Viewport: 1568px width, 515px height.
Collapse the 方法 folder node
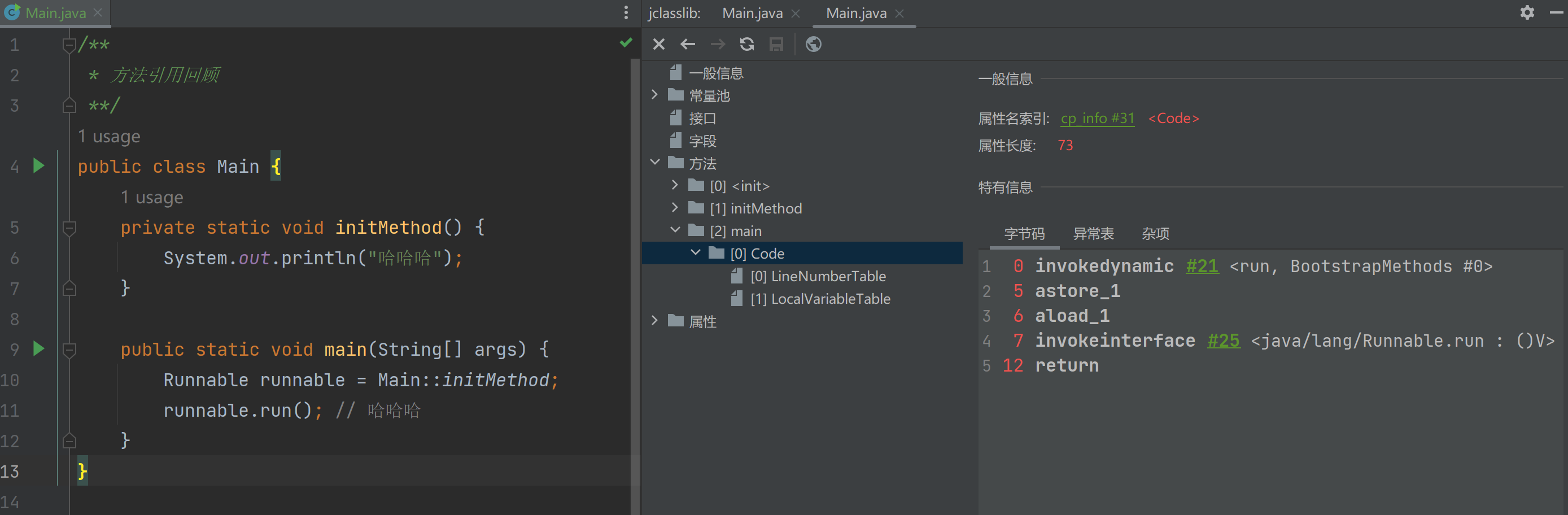(x=655, y=163)
